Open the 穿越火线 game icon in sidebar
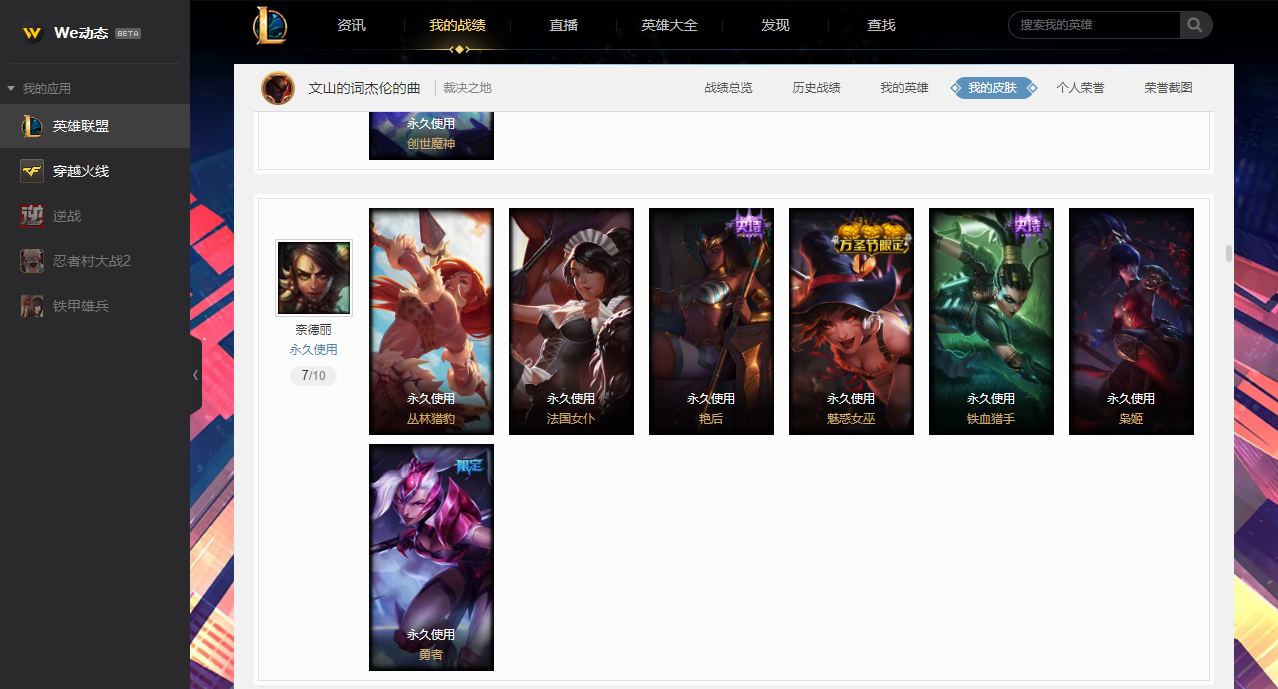Screen dimensions: 1278x689 [32, 171]
